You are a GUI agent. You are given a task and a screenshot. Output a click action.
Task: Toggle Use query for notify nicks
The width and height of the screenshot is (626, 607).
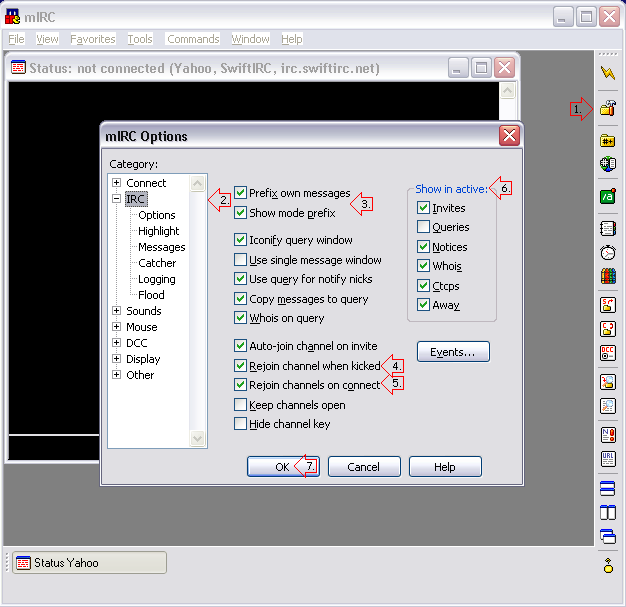240,279
